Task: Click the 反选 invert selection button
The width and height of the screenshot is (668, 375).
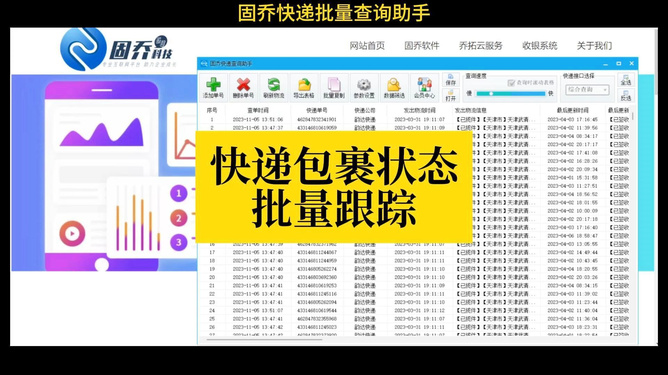Action: point(625,96)
